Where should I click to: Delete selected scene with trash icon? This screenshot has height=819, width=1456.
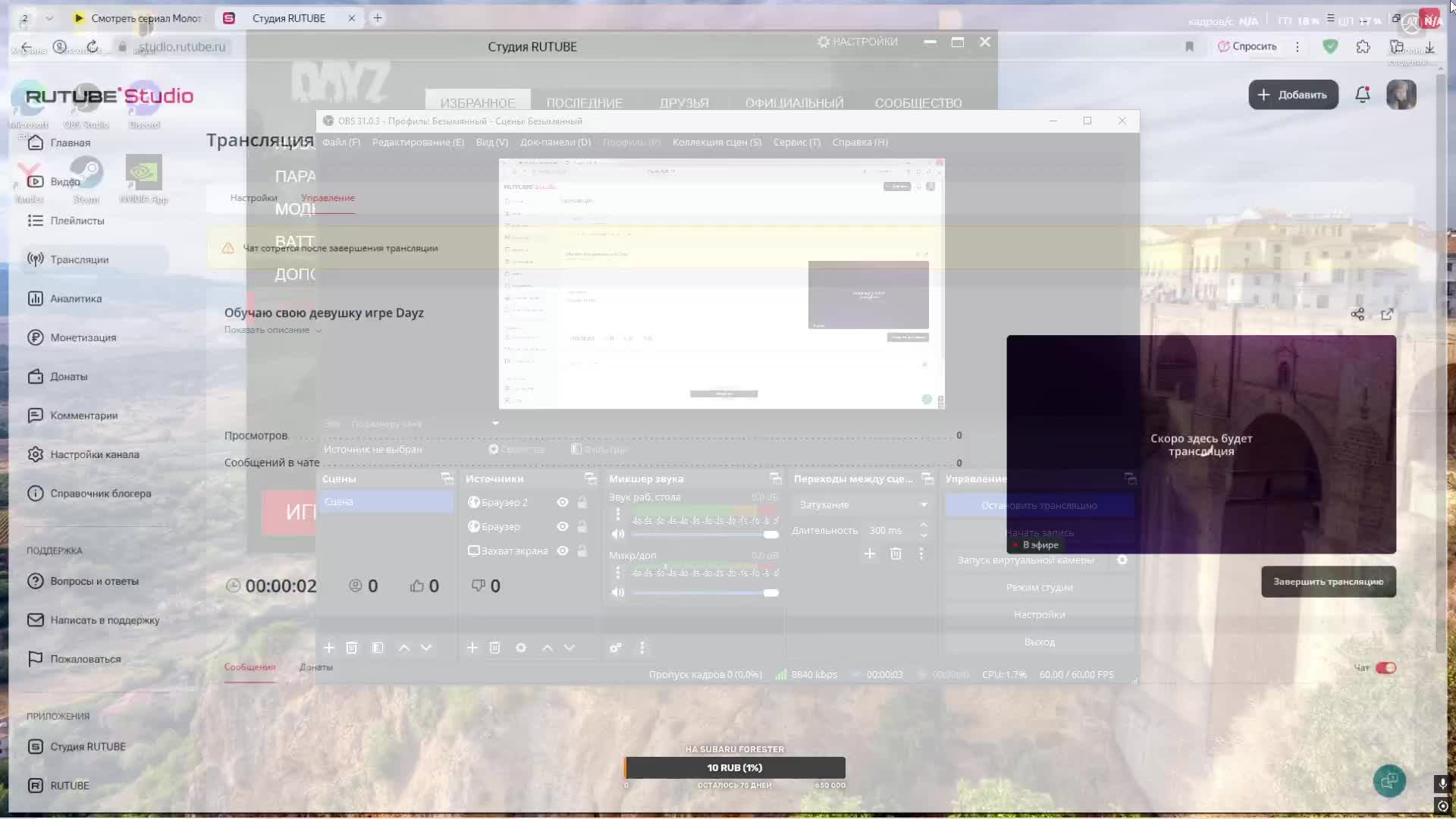tap(351, 648)
